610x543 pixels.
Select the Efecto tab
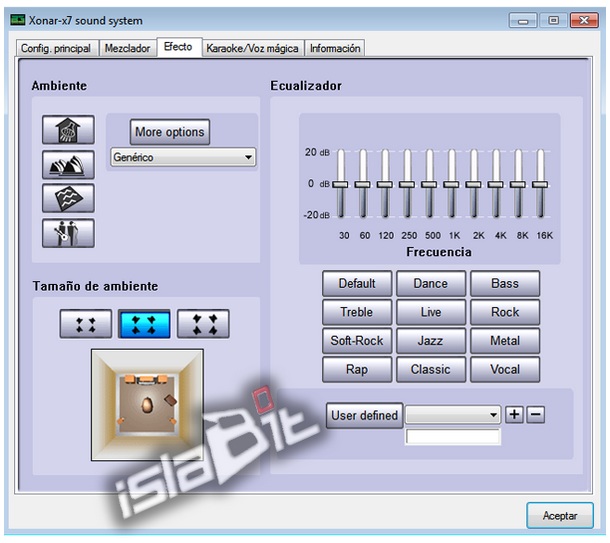178,47
